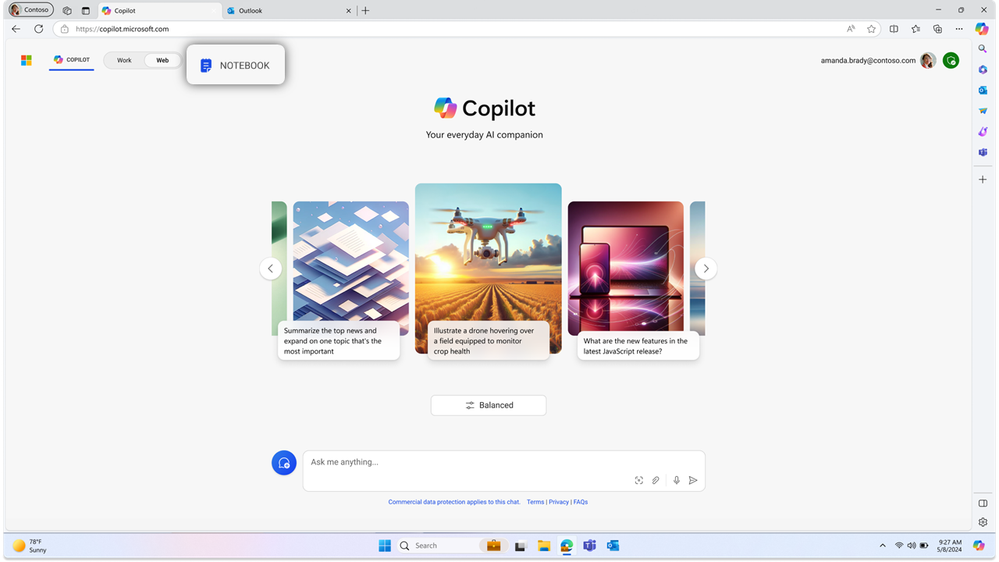Open Favorites list icon in toolbar
Screen dimensions: 999x562
(916, 29)
